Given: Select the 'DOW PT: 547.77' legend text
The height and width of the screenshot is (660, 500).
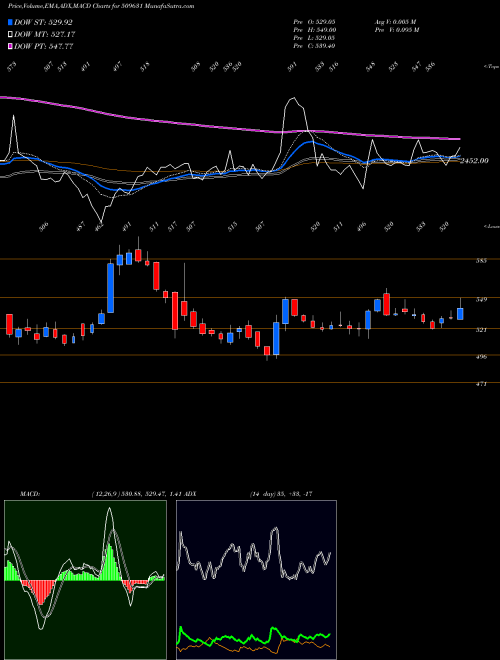Looking at the screenshot, I should pyautogui.click(x=43, y=46).
